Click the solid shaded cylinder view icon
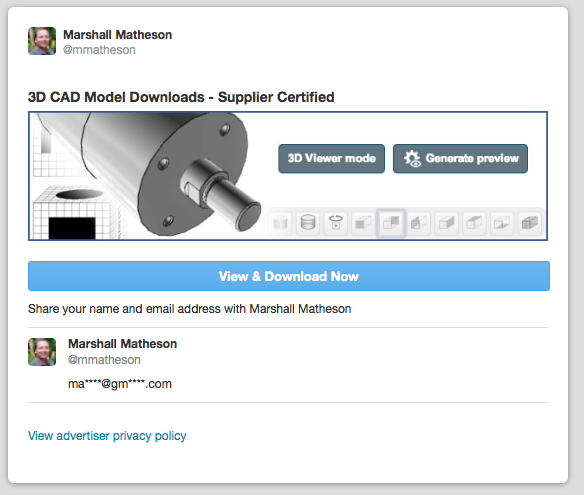The width and height of the screenshot is (584, 495). [280, 223]
